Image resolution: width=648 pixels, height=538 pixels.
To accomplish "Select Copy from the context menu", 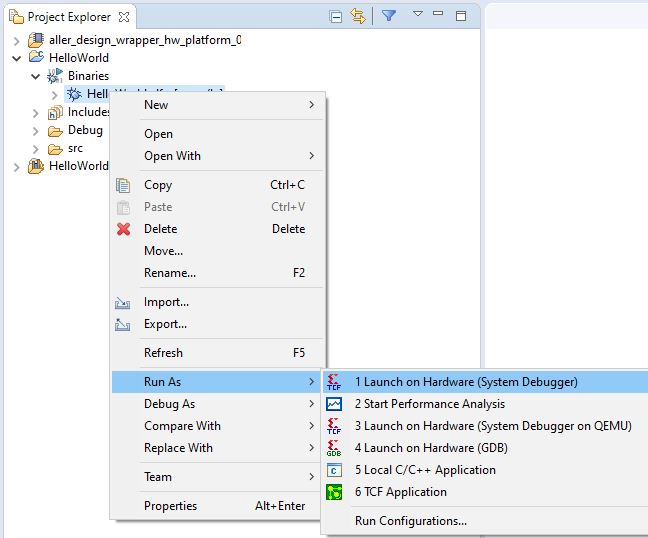I will [158, 185].
